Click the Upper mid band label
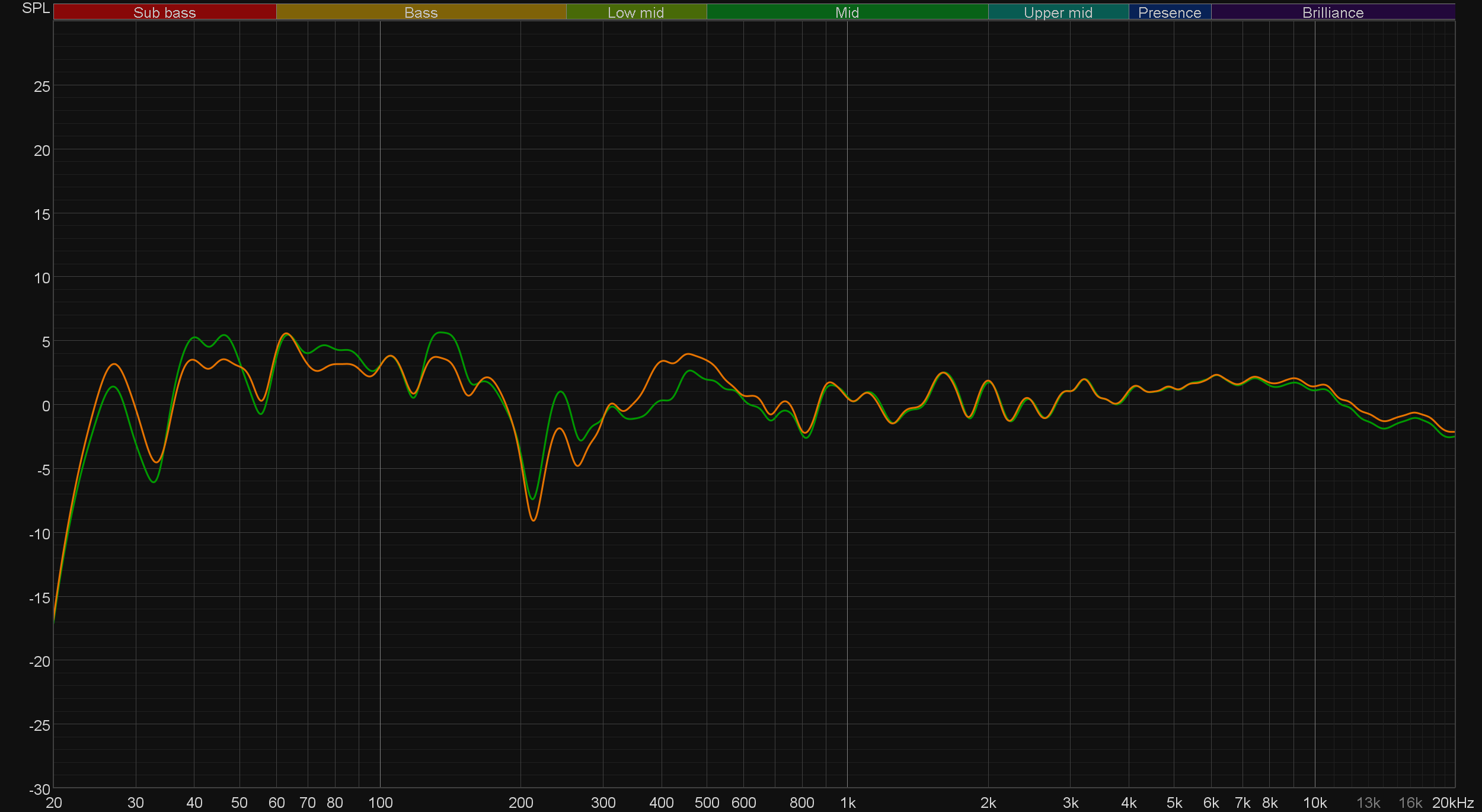Viewport: 1482px width, 812px height. [1058, 12]
